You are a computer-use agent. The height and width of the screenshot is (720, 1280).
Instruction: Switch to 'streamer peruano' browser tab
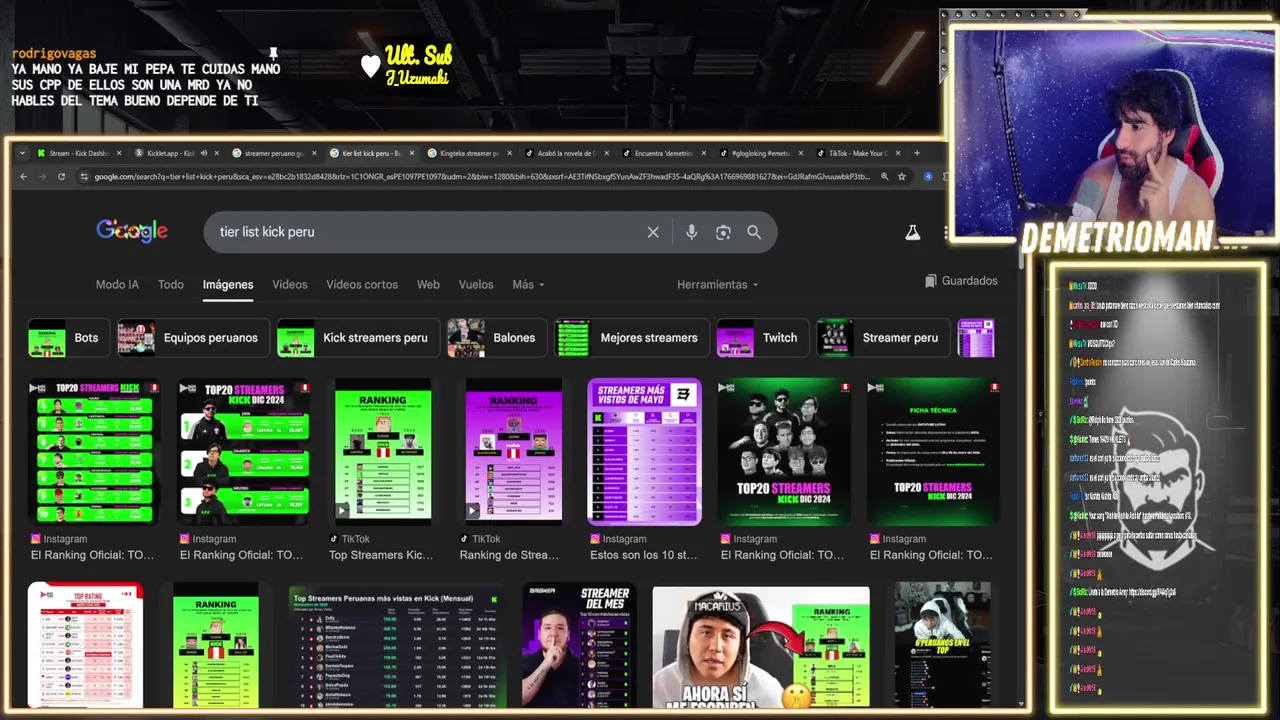[x=268, y=153]
